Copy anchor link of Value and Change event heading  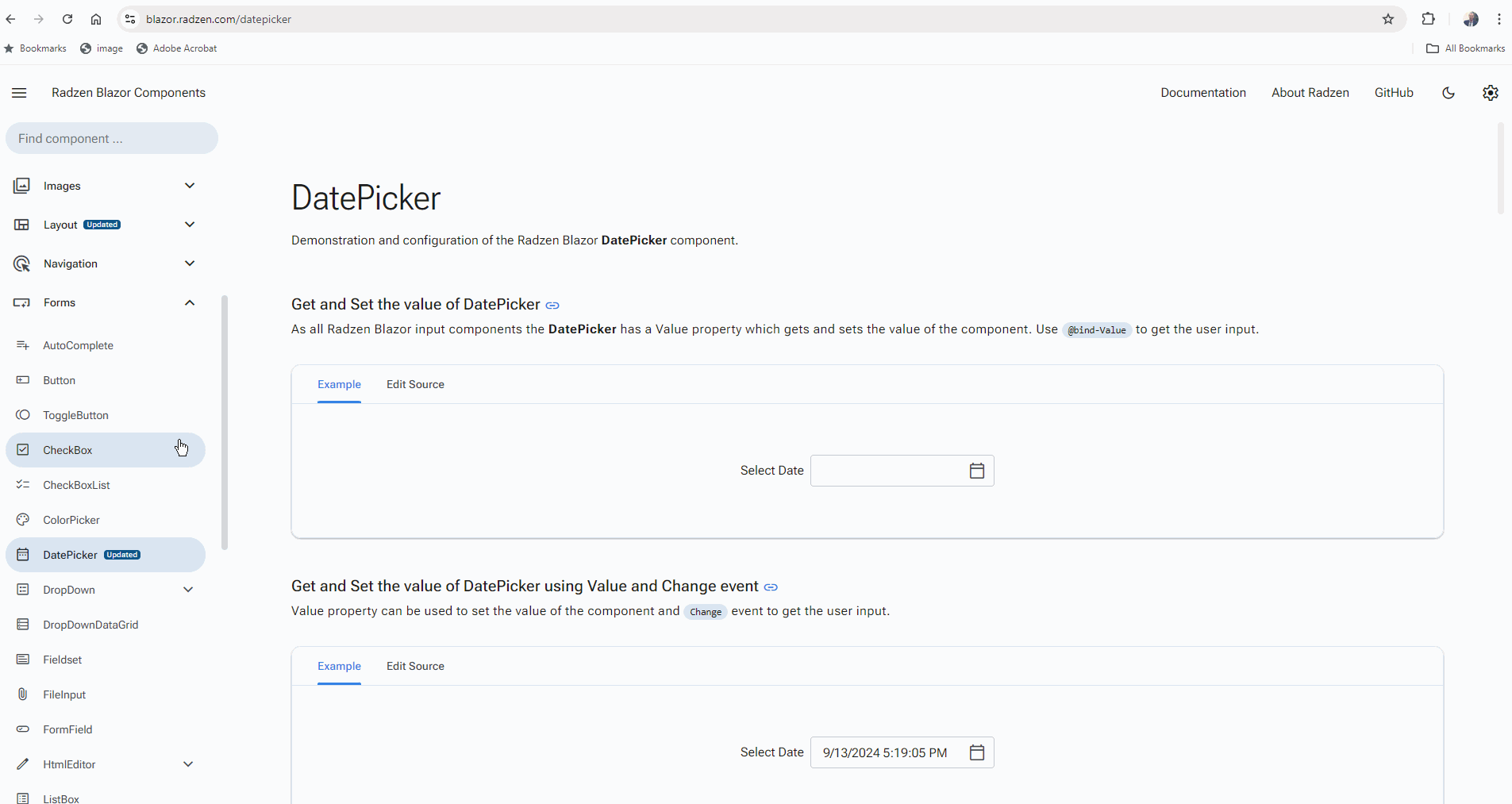[x=771, y=587]
